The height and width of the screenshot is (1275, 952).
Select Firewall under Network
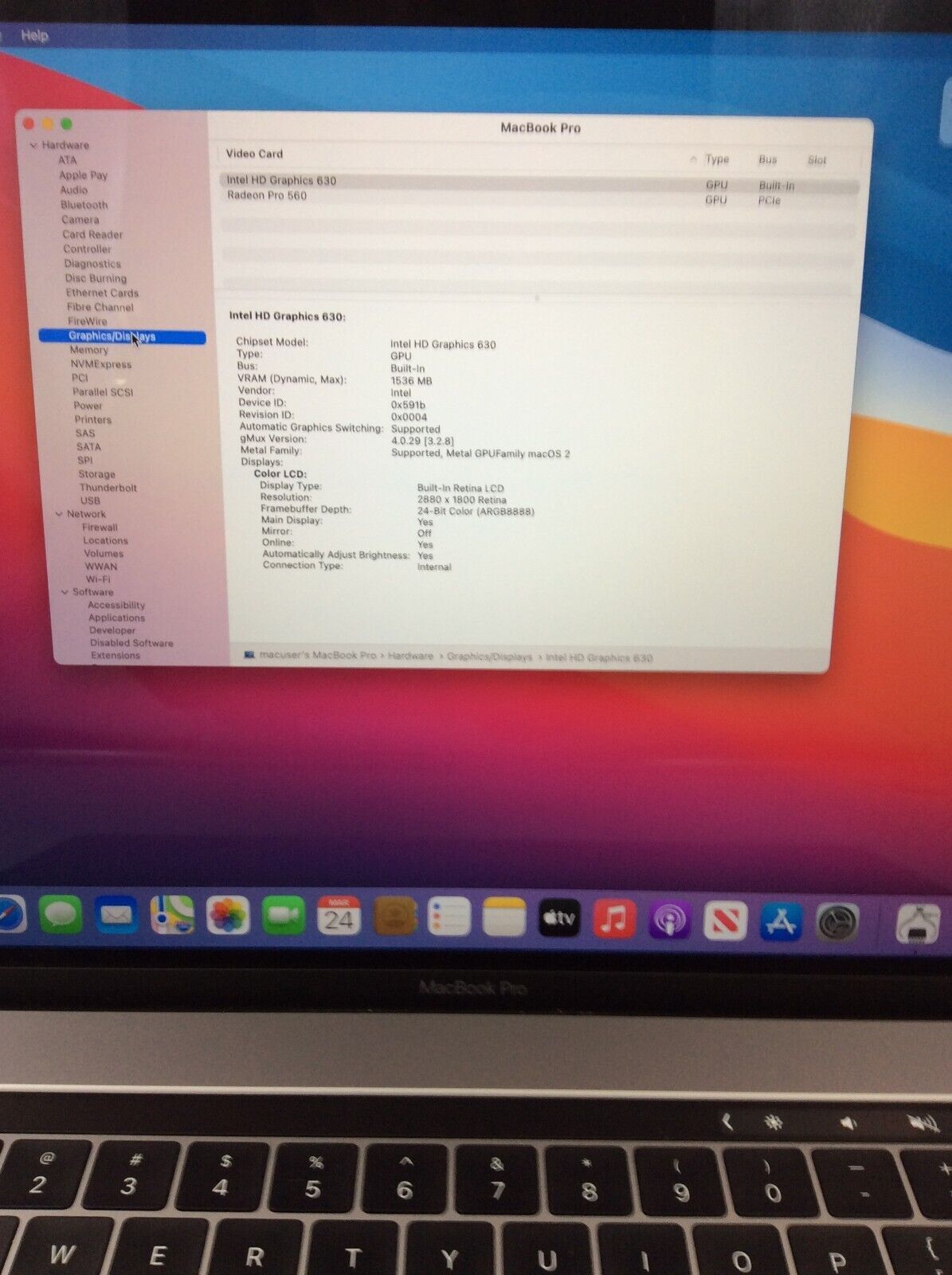point(100,528)
